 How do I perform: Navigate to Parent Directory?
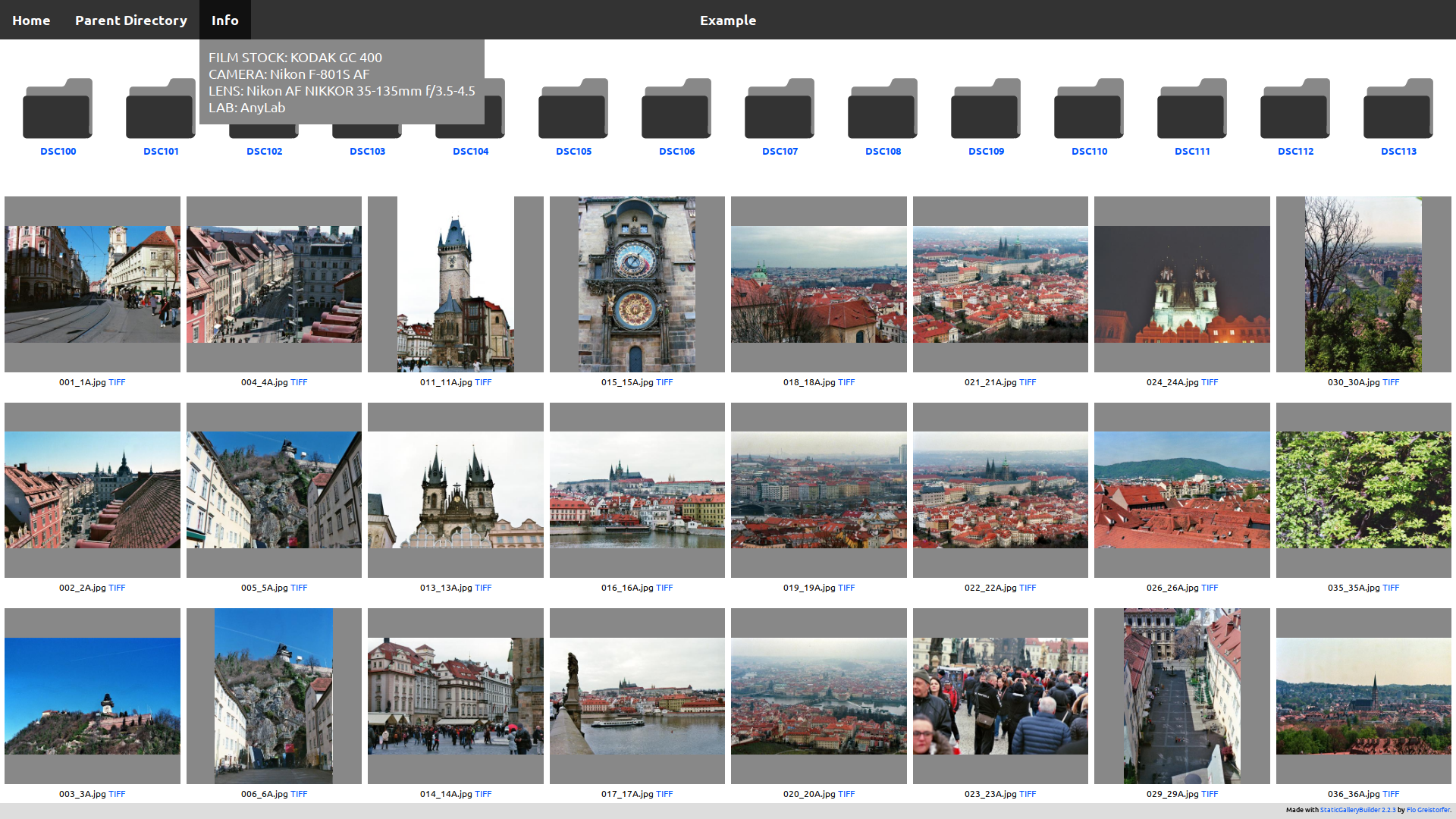(130, 20)
